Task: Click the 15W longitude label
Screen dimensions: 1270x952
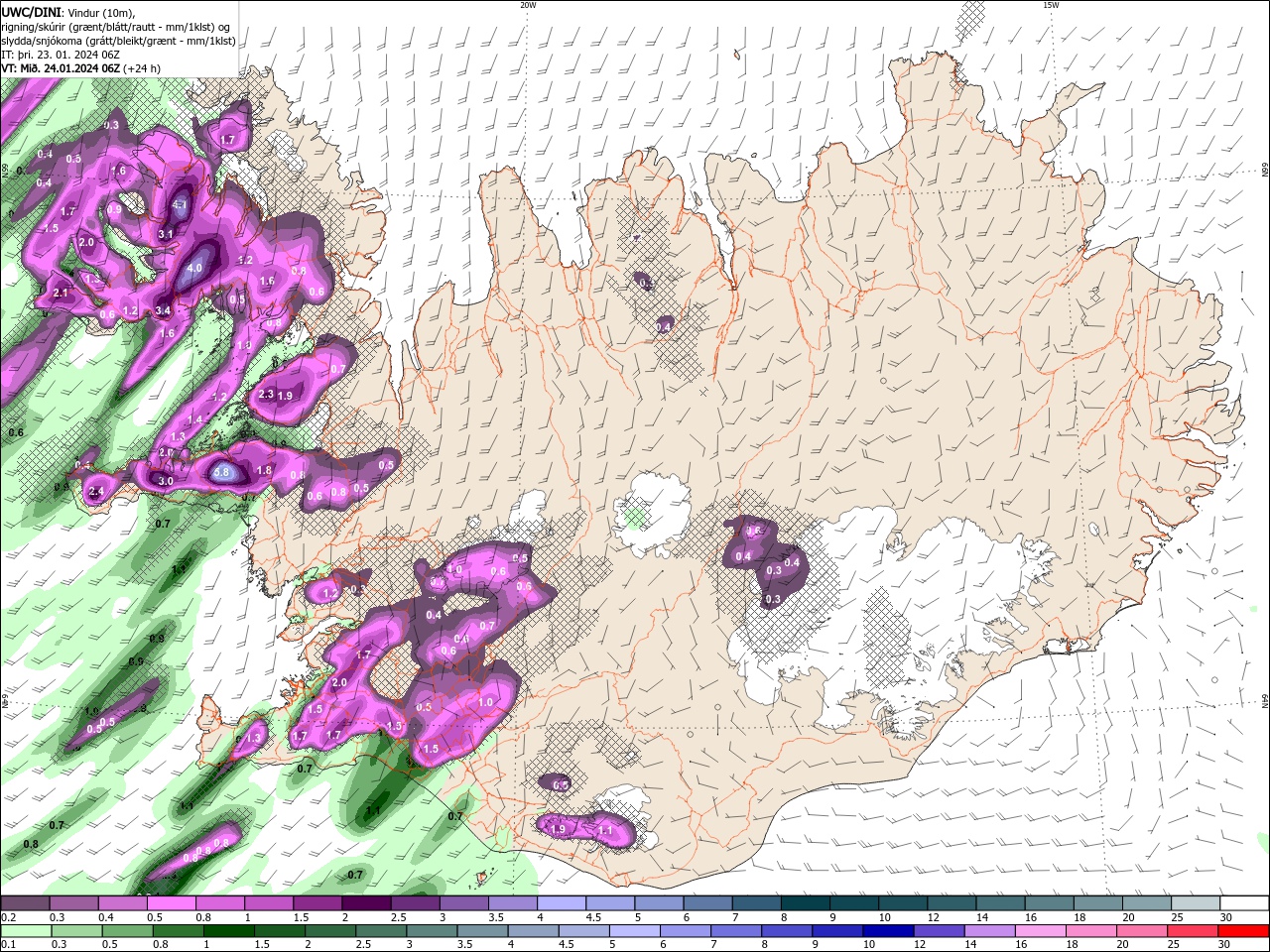Action: point(1051,5)
